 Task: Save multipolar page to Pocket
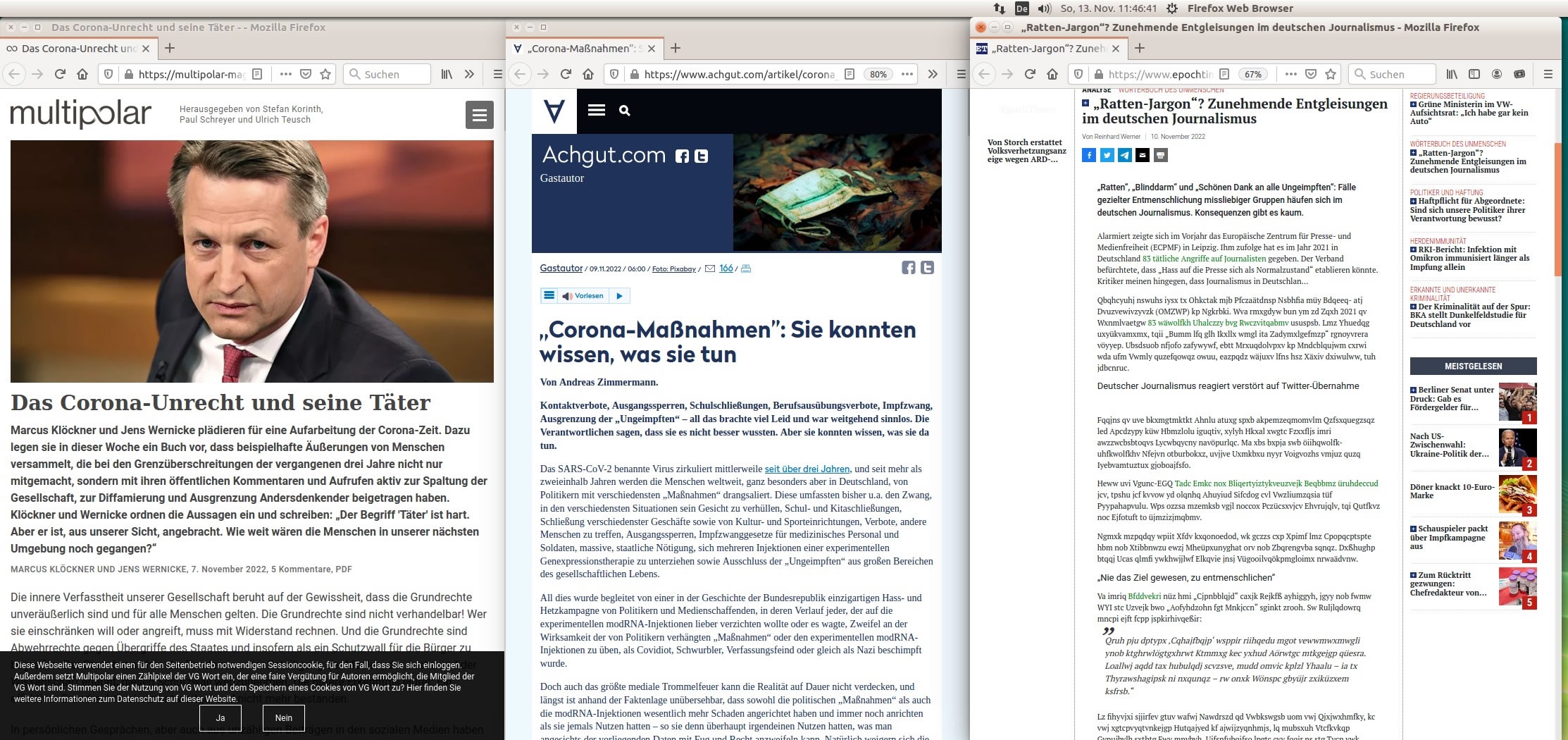(306, 74)
